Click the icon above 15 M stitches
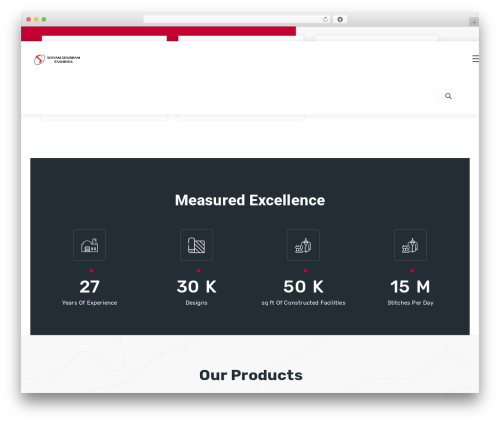This screenshot has width=500, height=423. tap(410, 245)
